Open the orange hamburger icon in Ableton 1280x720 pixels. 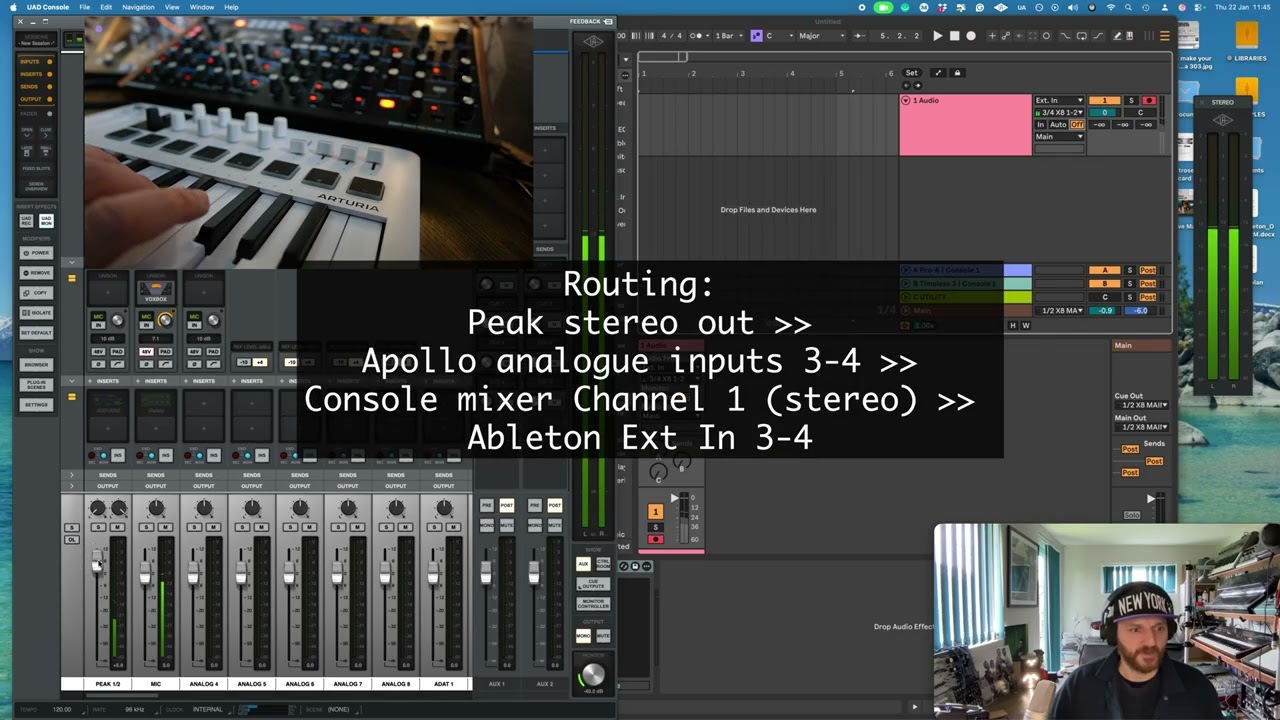point(1165,36)
